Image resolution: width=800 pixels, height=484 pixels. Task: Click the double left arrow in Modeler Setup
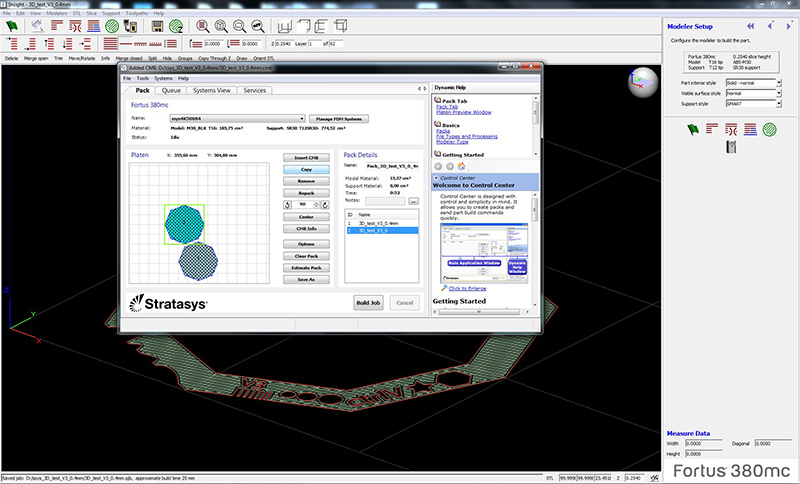tap(750, 26)
